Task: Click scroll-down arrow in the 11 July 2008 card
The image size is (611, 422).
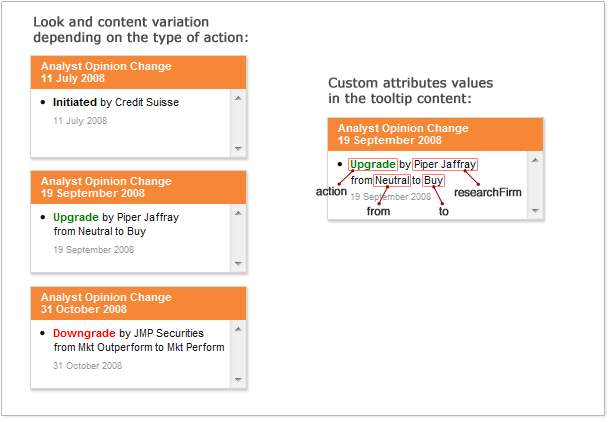Action: tap(238, 148)
